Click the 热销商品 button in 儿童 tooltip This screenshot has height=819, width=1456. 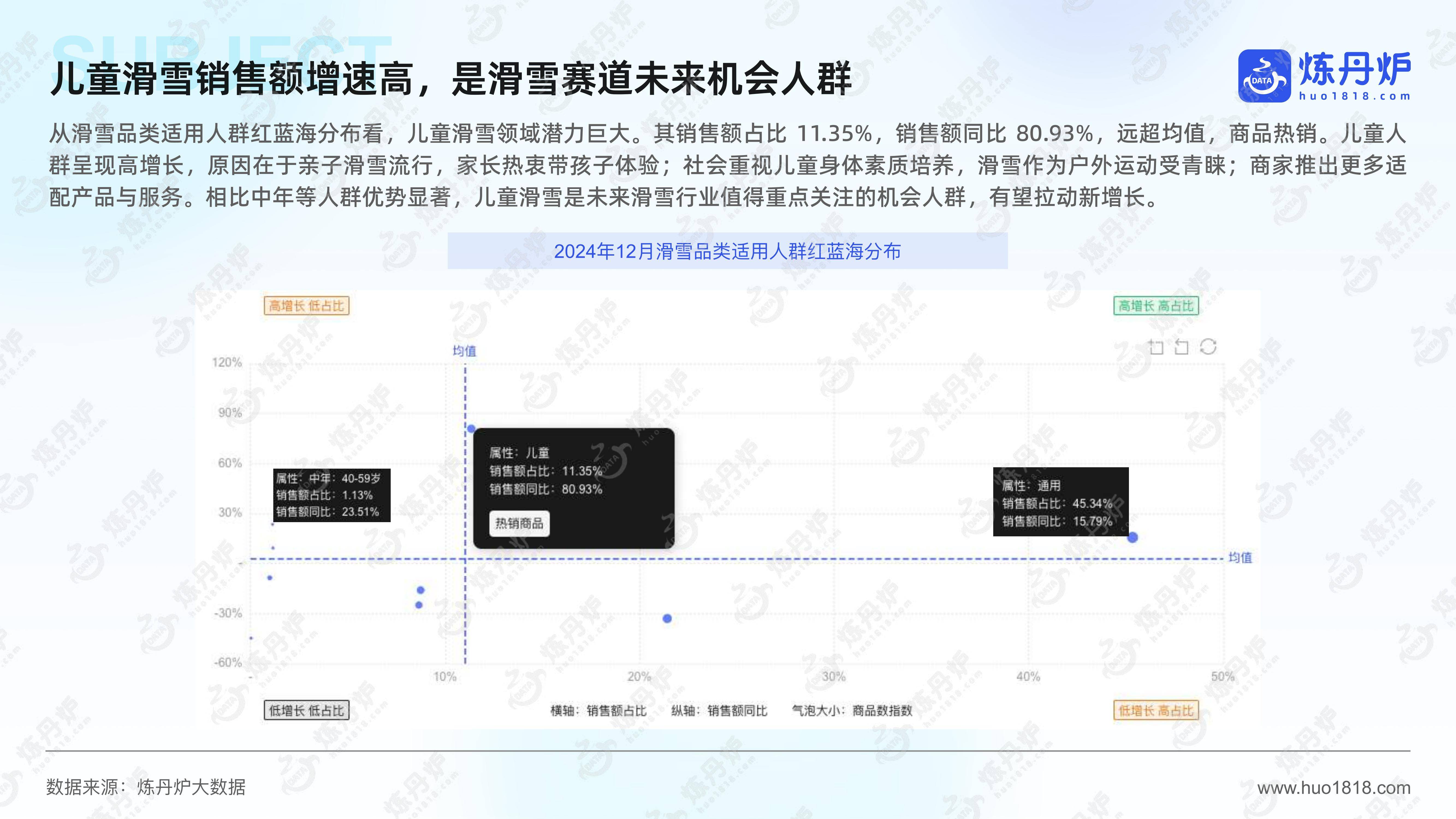(x=519, y=524)
